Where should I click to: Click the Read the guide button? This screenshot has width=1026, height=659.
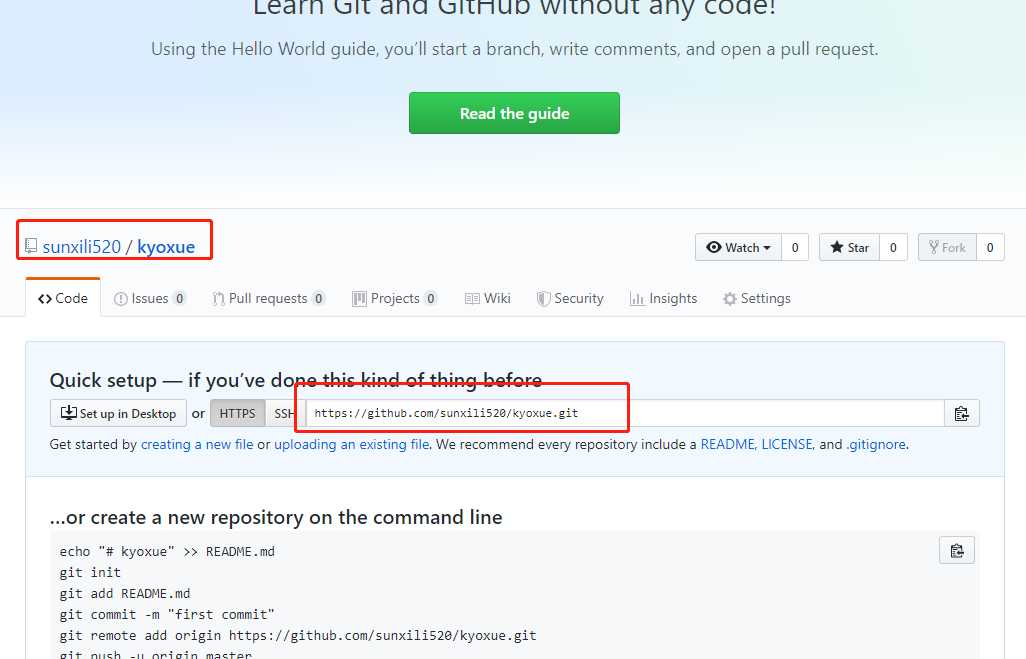click(x=514, y=113)
